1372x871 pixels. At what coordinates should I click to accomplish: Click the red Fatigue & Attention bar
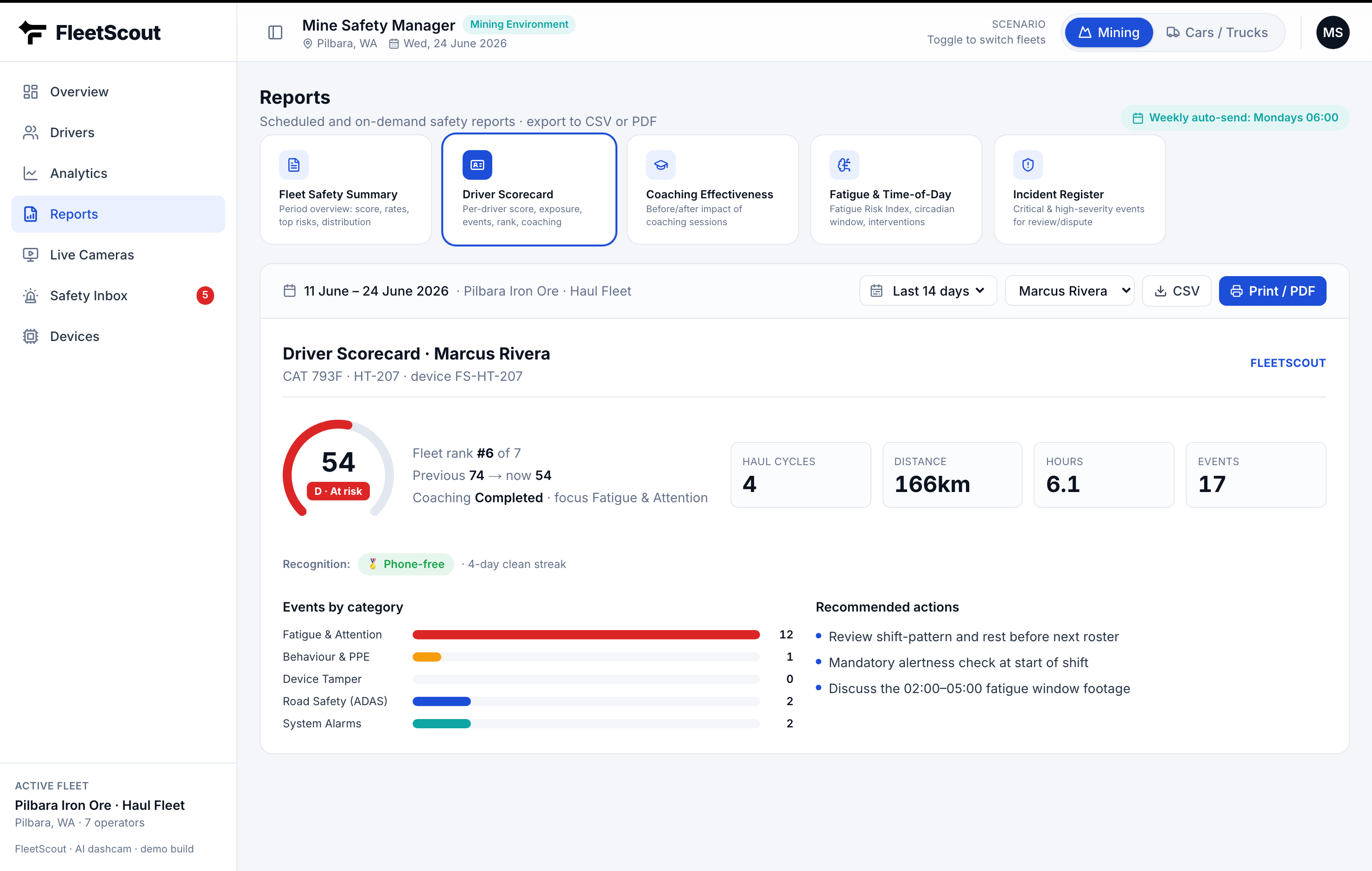(586, 635)
